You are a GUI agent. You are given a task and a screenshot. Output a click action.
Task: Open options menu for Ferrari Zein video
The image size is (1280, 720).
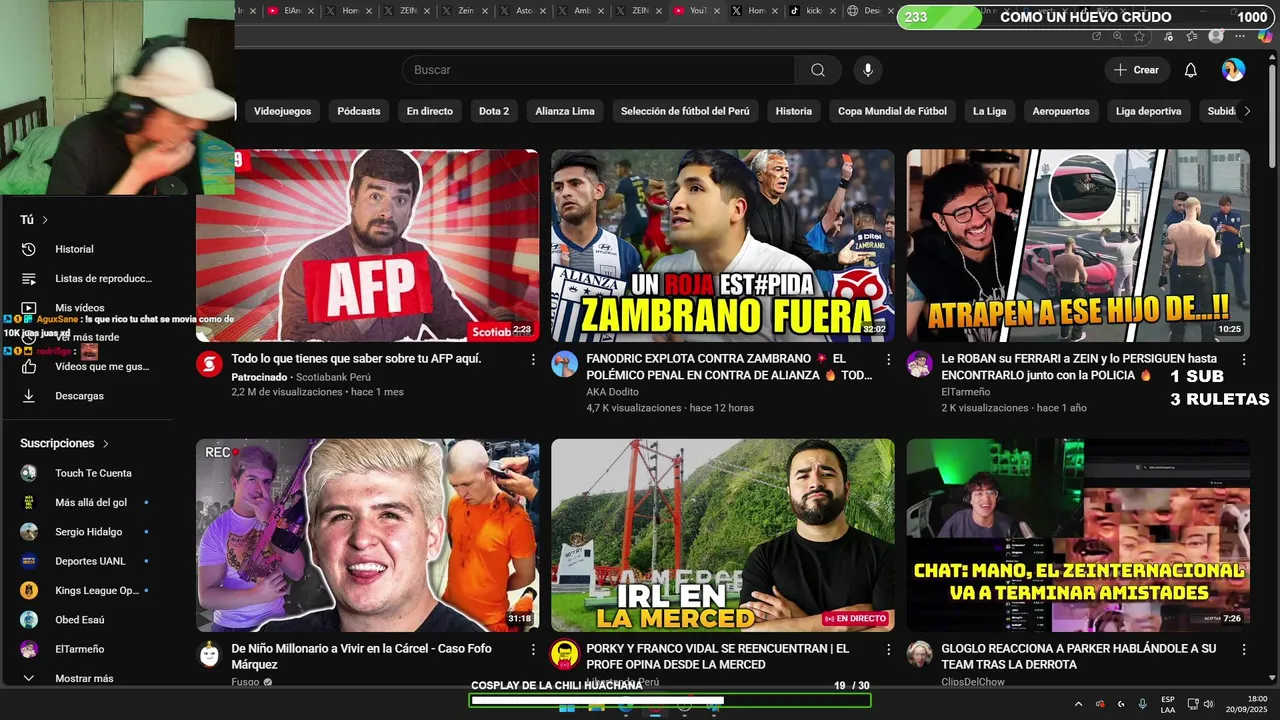point(1244,359)
